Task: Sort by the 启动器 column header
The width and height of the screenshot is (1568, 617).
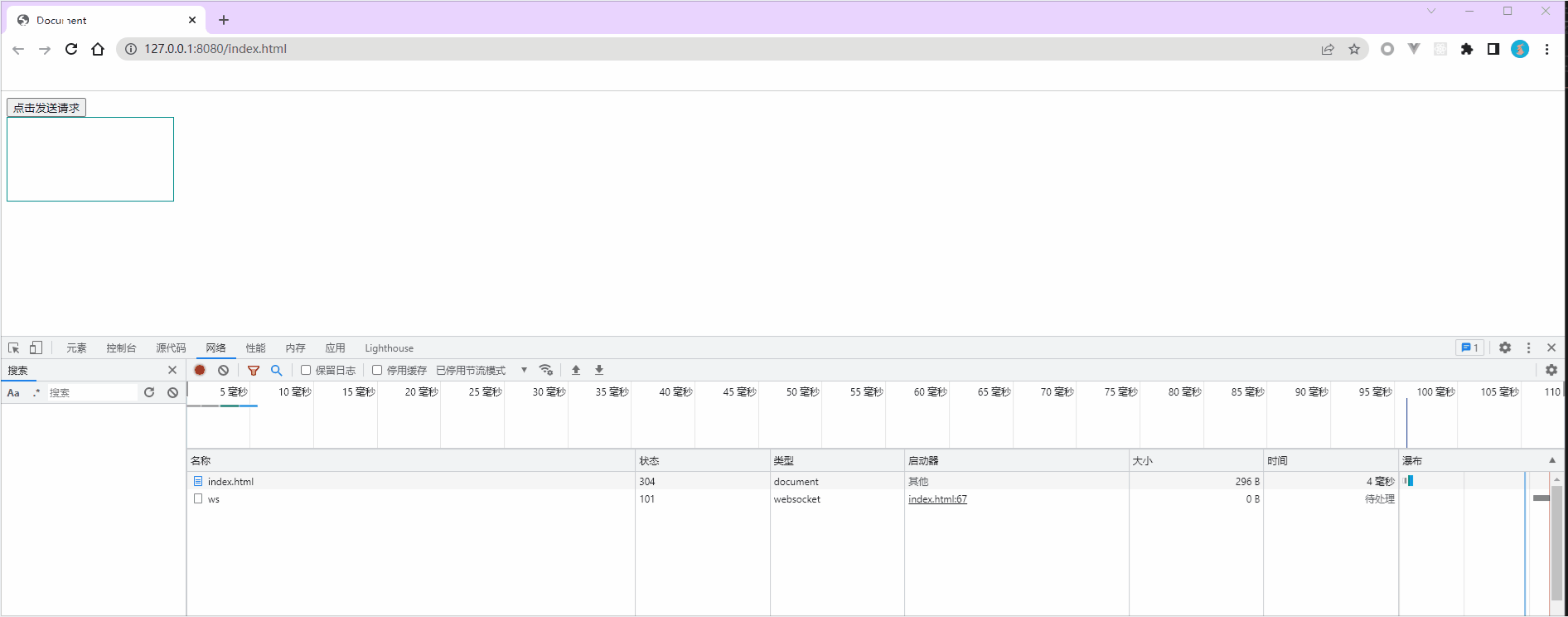Action: click(x=1017, y=461)
